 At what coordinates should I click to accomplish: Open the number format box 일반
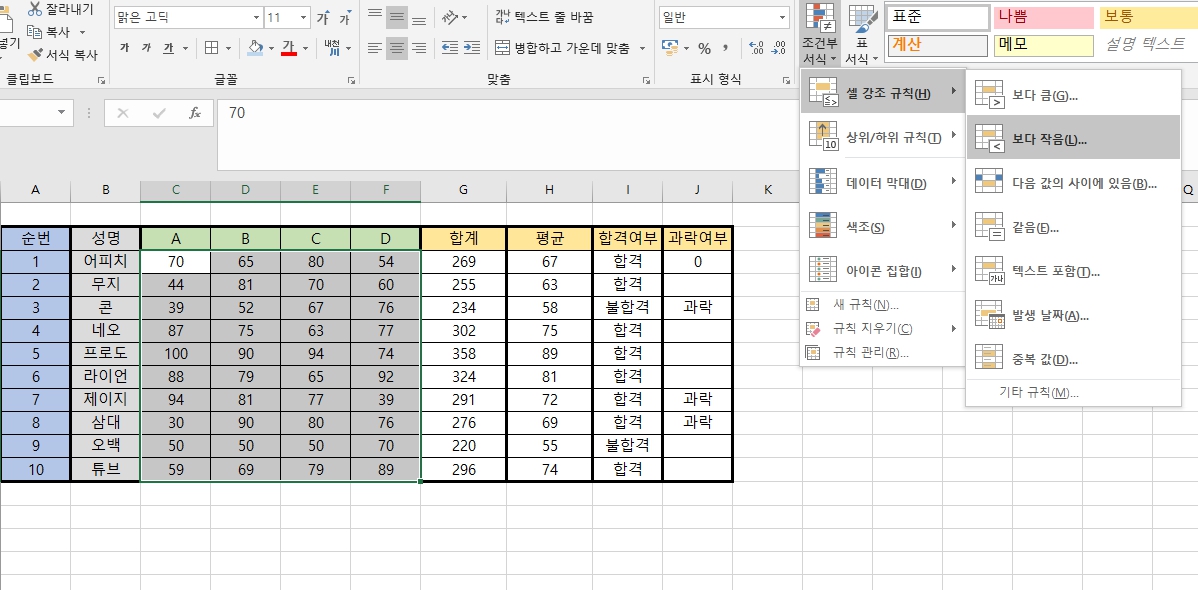[724, 17]
